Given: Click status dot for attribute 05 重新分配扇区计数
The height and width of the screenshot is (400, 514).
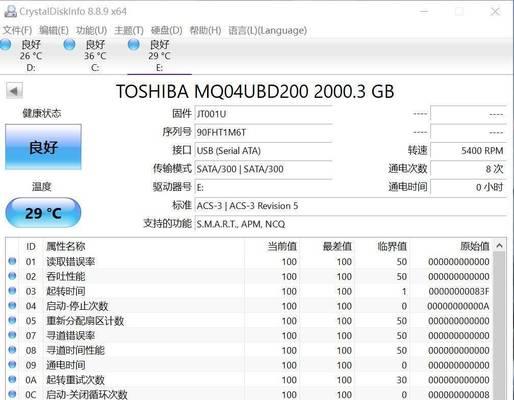Looking at the screenshot, I should pos(12,320).
